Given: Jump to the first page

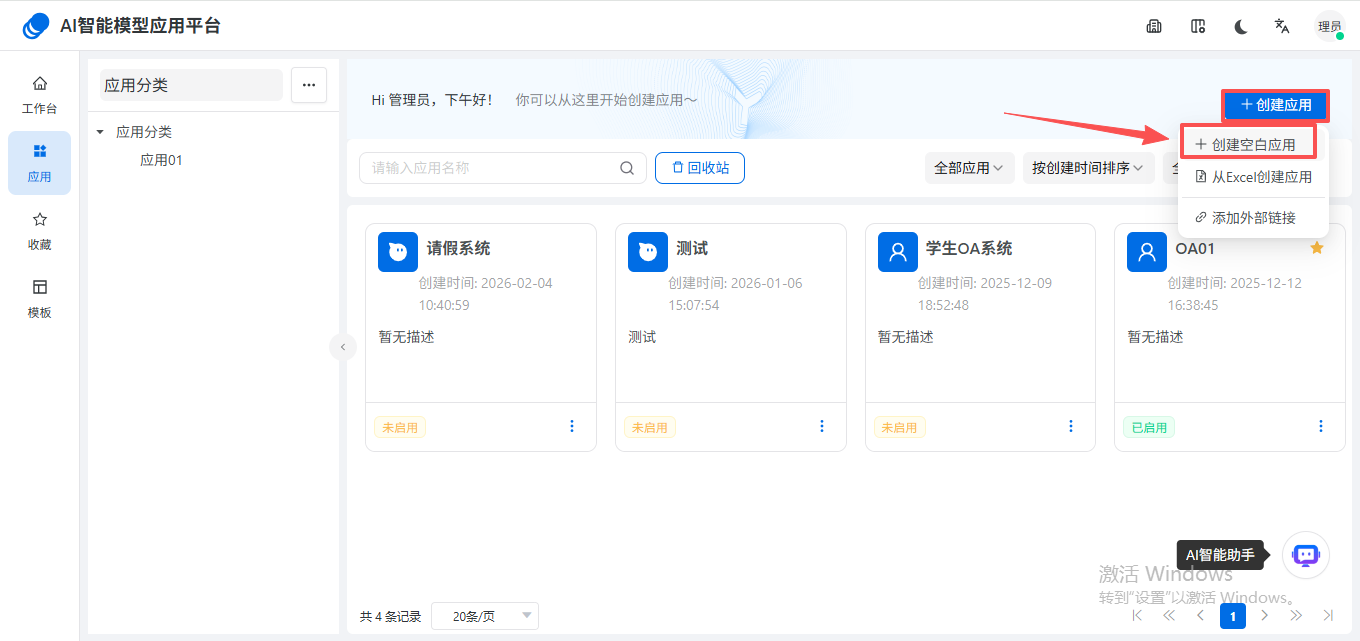Looking at the screenshot, I should tap(1137, 616).
